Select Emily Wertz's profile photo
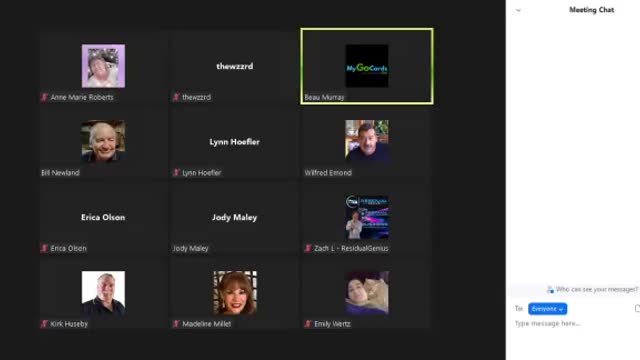The height and width of the screenshot is (360, 640). [367, 293]
